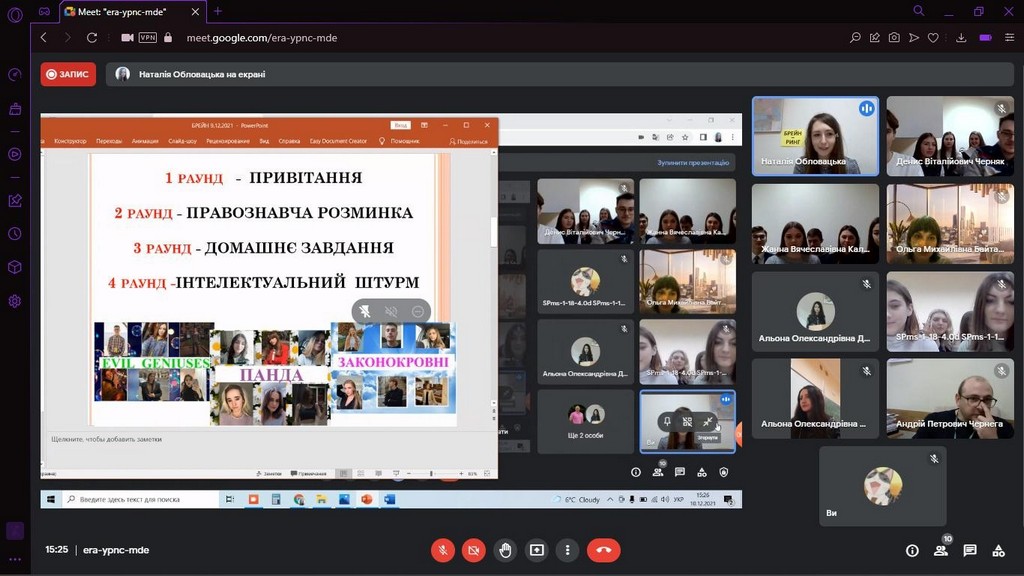Open the activities panel
Screen dimensions: 1024x576
(998, 550)
